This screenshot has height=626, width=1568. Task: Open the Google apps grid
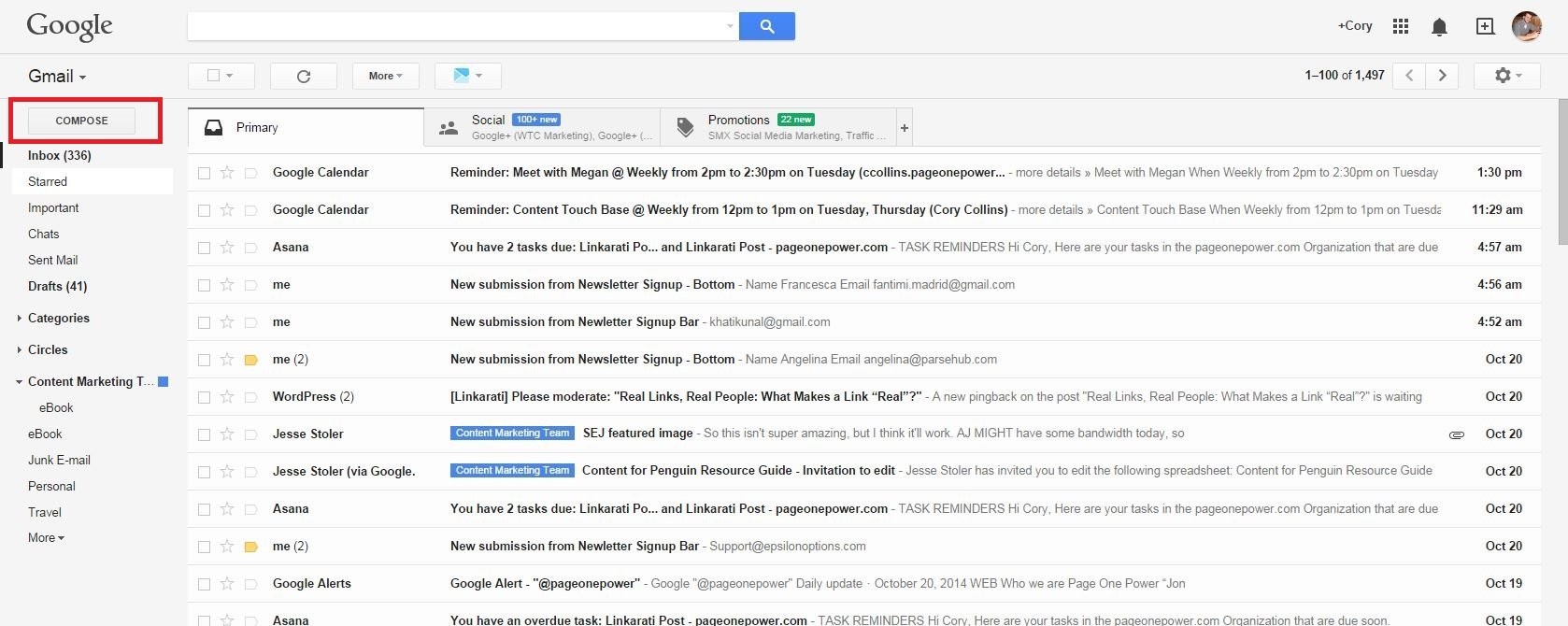click(x=1400, y=26)
